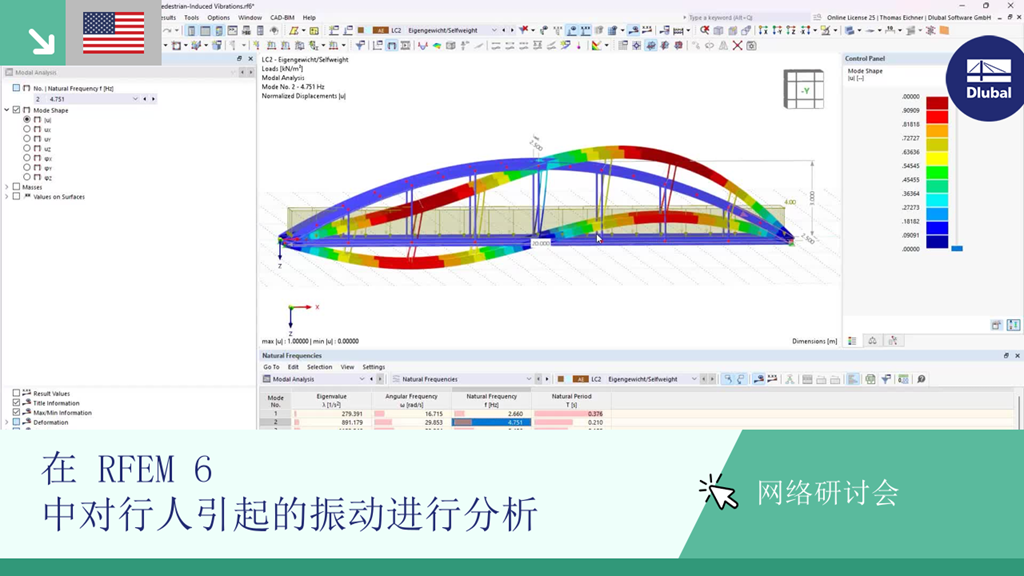This screenshot has width=1024, height=576.
Task: Expand the Deformation tree node
Action: [x=7, y=422]
